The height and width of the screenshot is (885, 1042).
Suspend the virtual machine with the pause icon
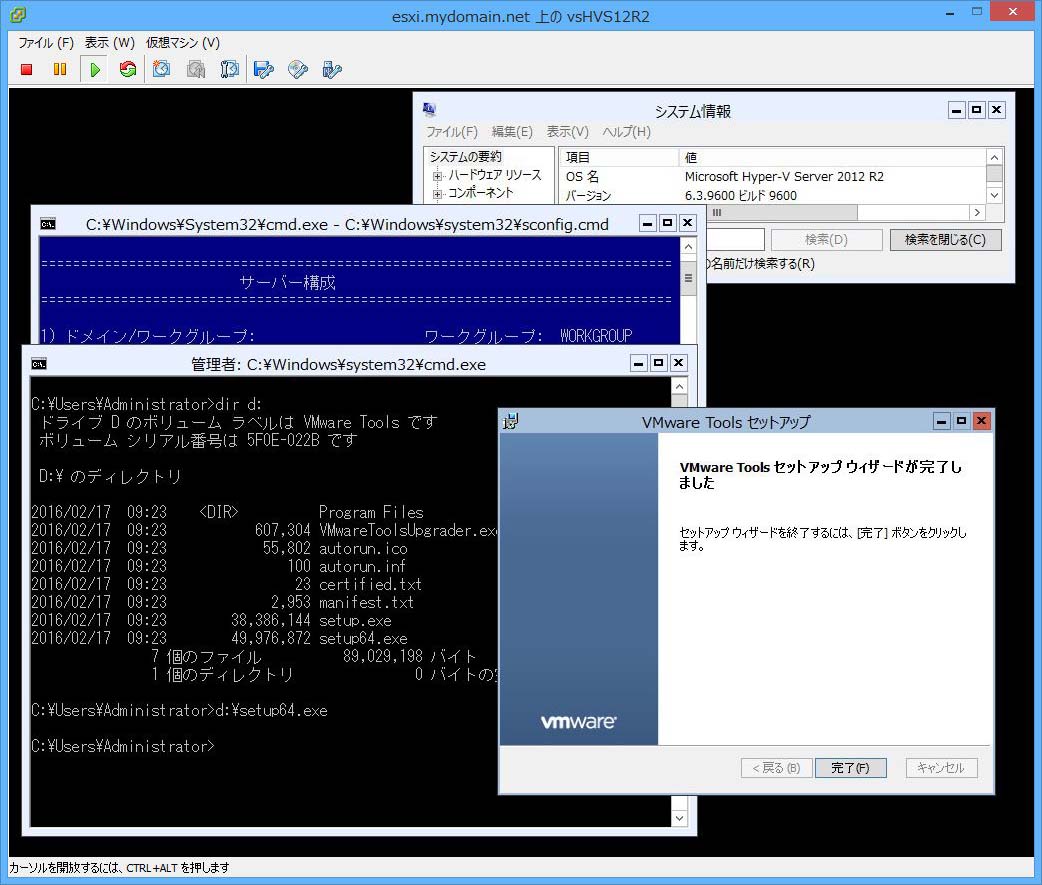pyautogui.click(x=60, y=69)
